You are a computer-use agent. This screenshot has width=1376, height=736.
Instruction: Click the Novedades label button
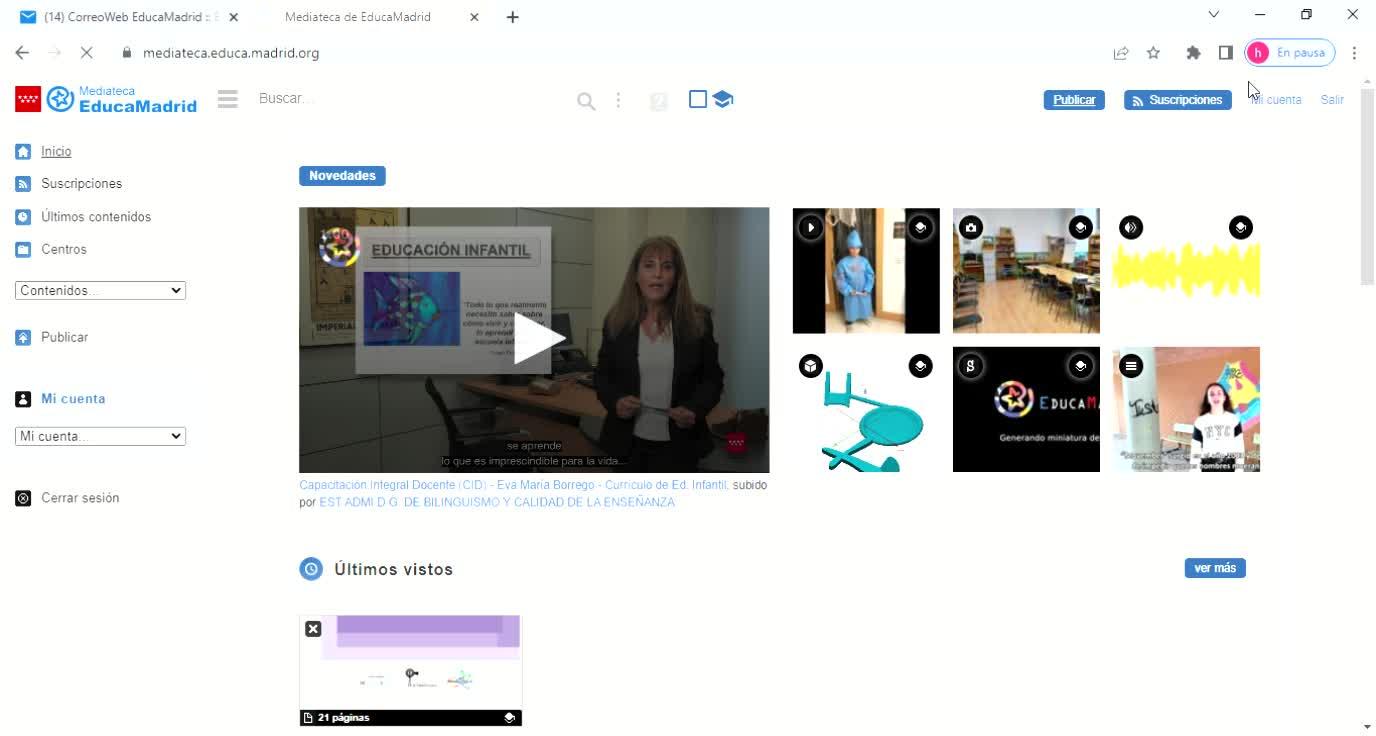(x=342, y=176)
